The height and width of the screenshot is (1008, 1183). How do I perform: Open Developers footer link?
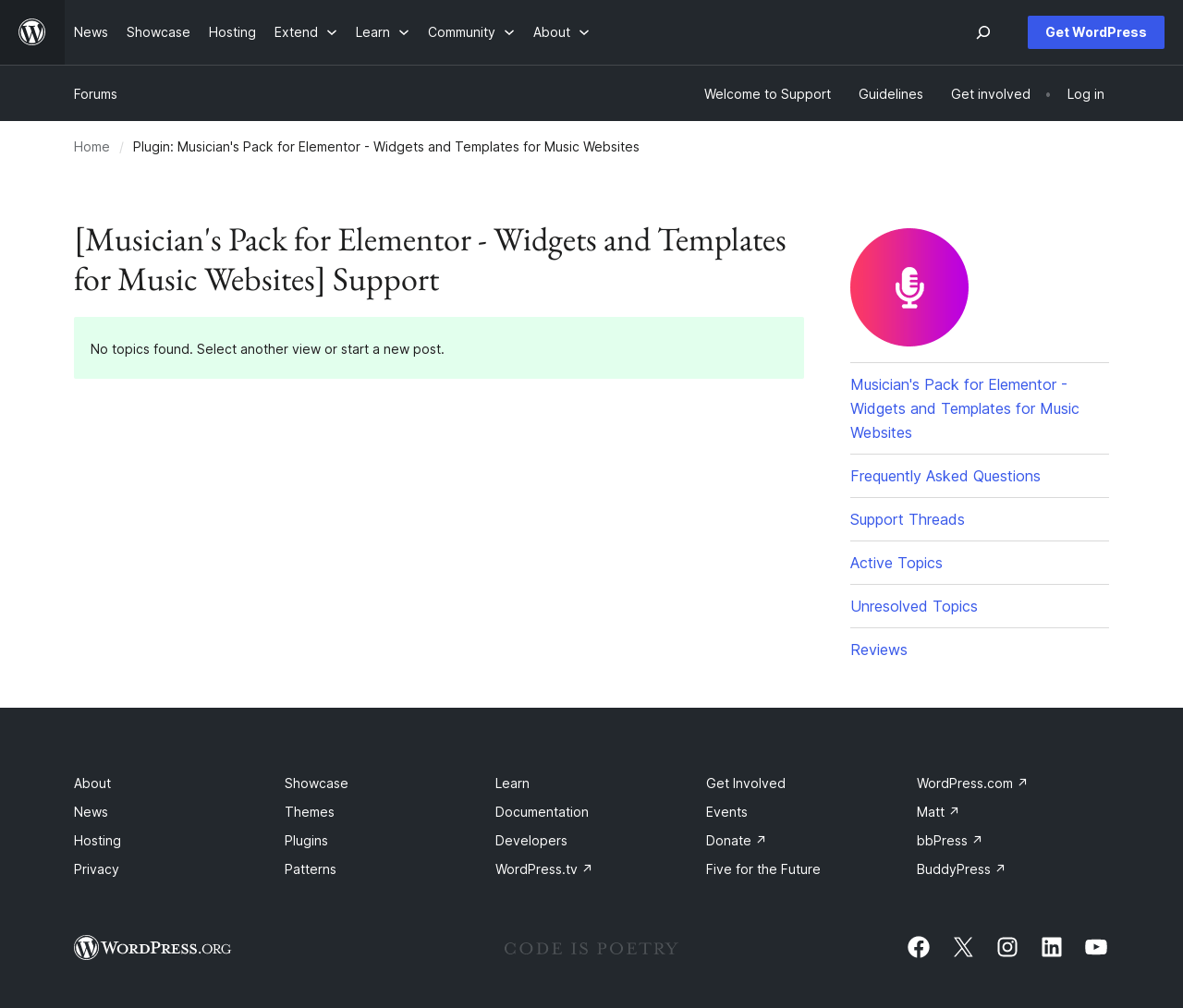tap(531, 841)
